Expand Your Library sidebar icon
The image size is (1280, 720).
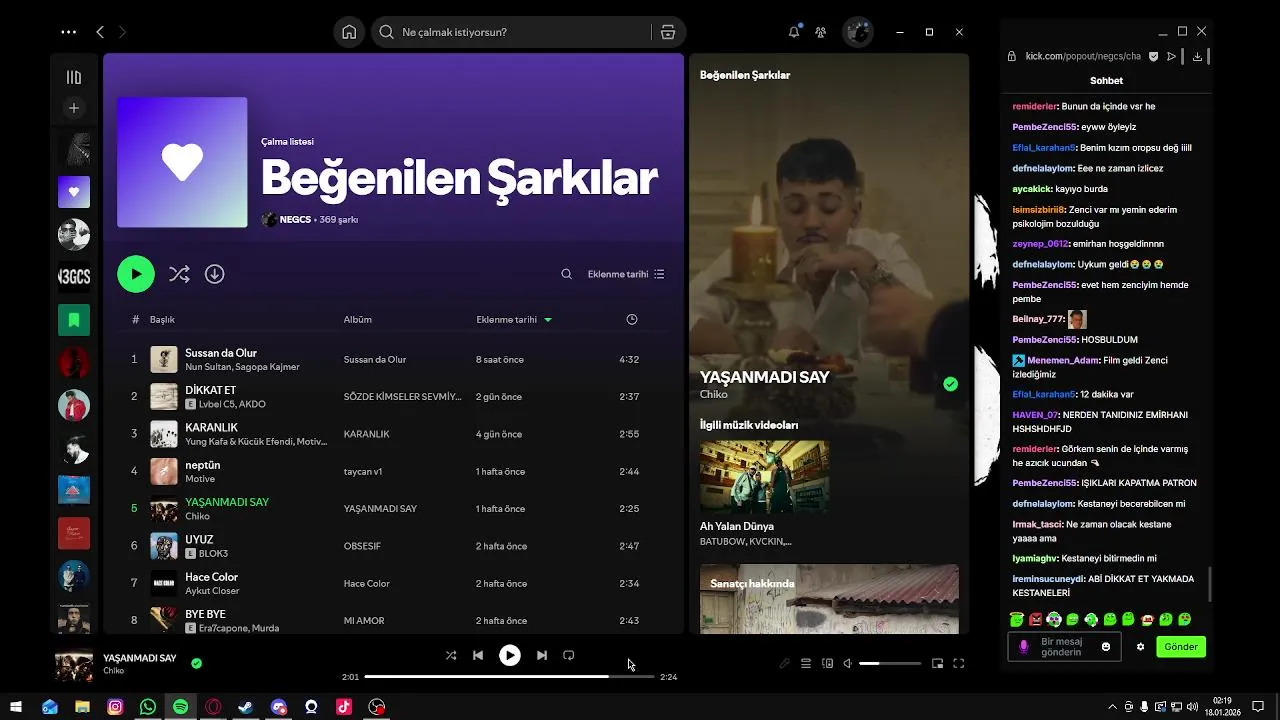coord(74,77)
